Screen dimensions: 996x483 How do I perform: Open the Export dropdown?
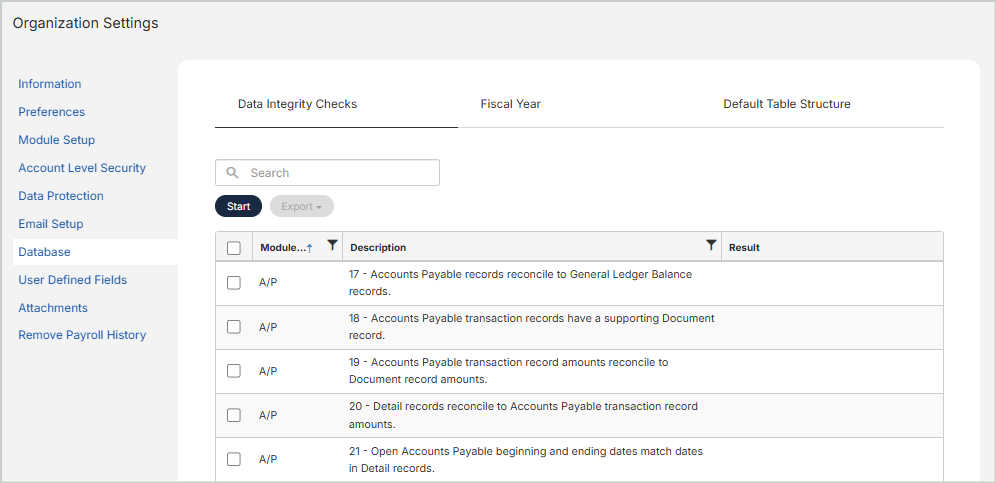[301, 206]
